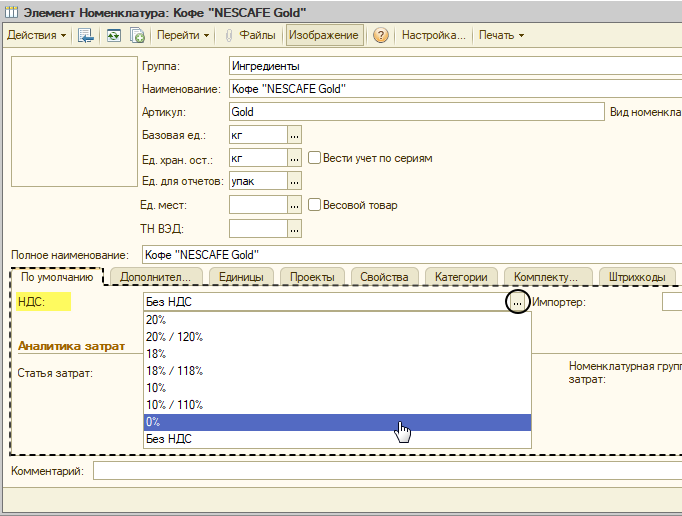Select 10% in the НДС list
The height and width of the screenshot is (516, 682).
click(338, 388)
